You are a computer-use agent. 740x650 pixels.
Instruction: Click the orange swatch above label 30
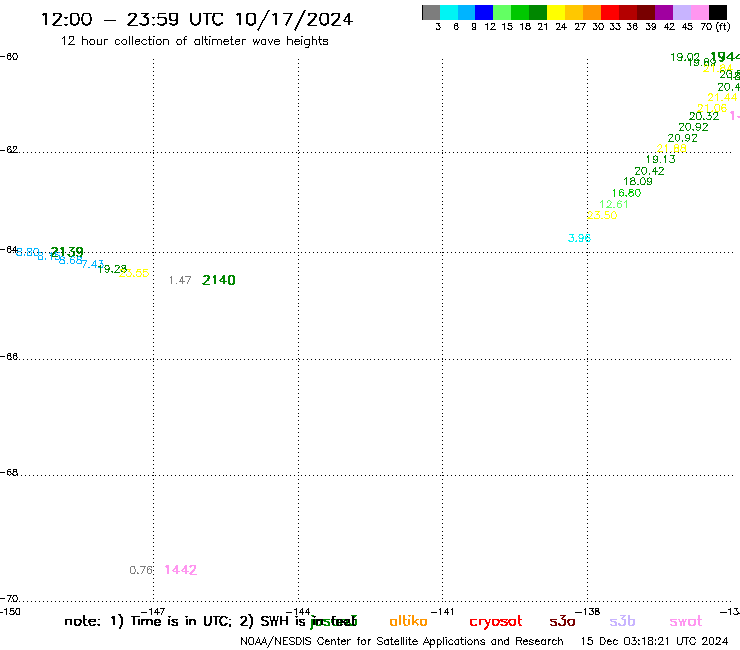[x=592, y=12]
